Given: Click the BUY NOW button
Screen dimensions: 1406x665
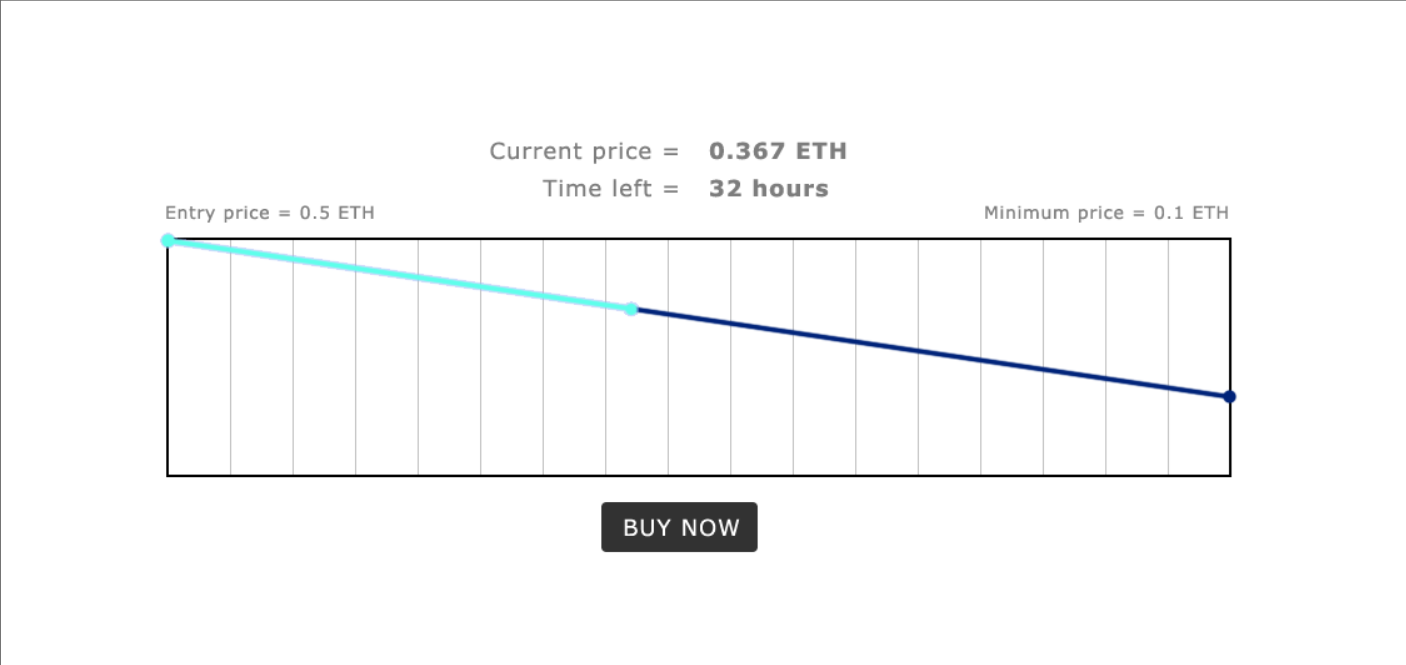Looking at the screenshot, I should click(x=679, y=527).
